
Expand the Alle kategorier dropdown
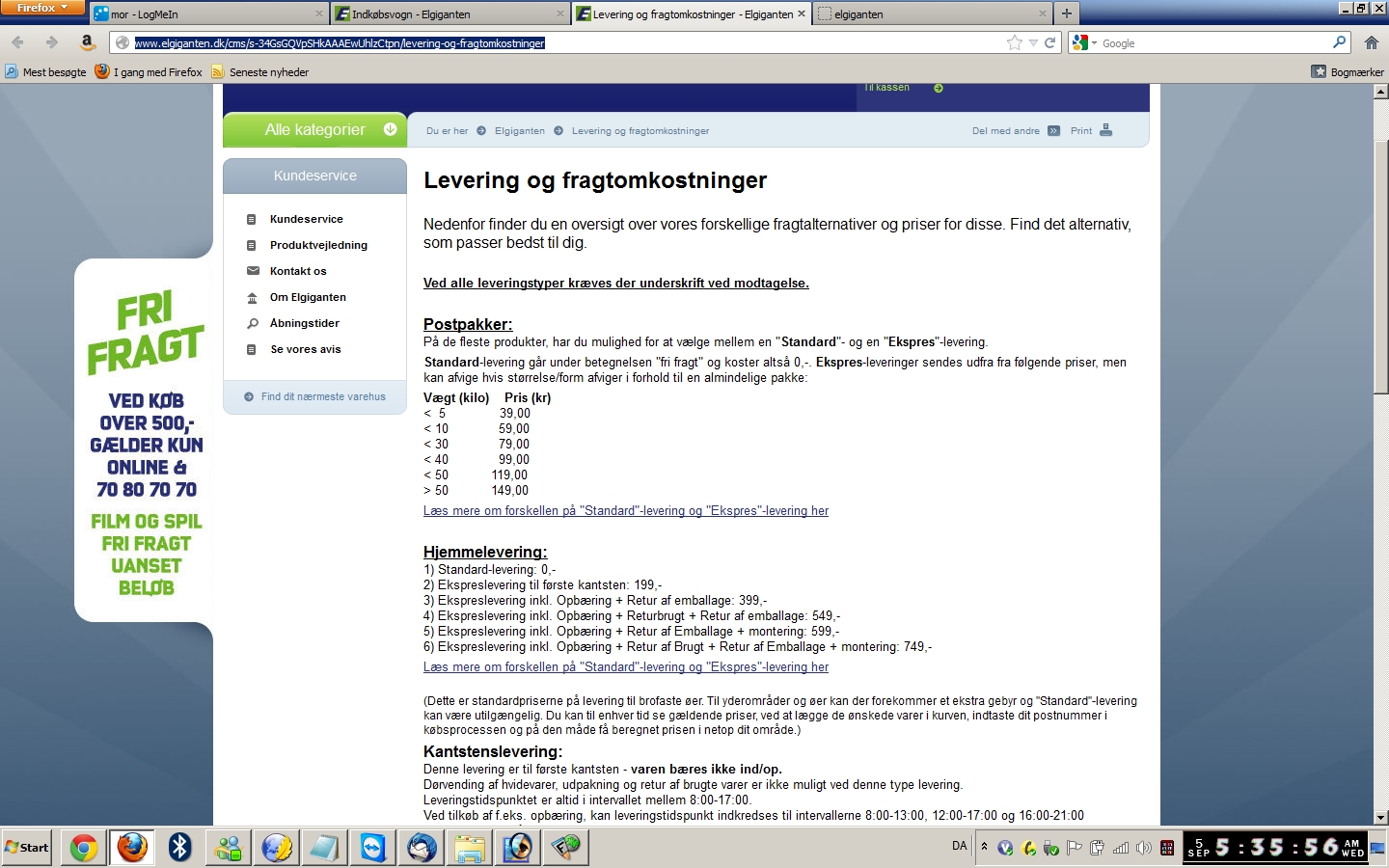pos(315,129)
